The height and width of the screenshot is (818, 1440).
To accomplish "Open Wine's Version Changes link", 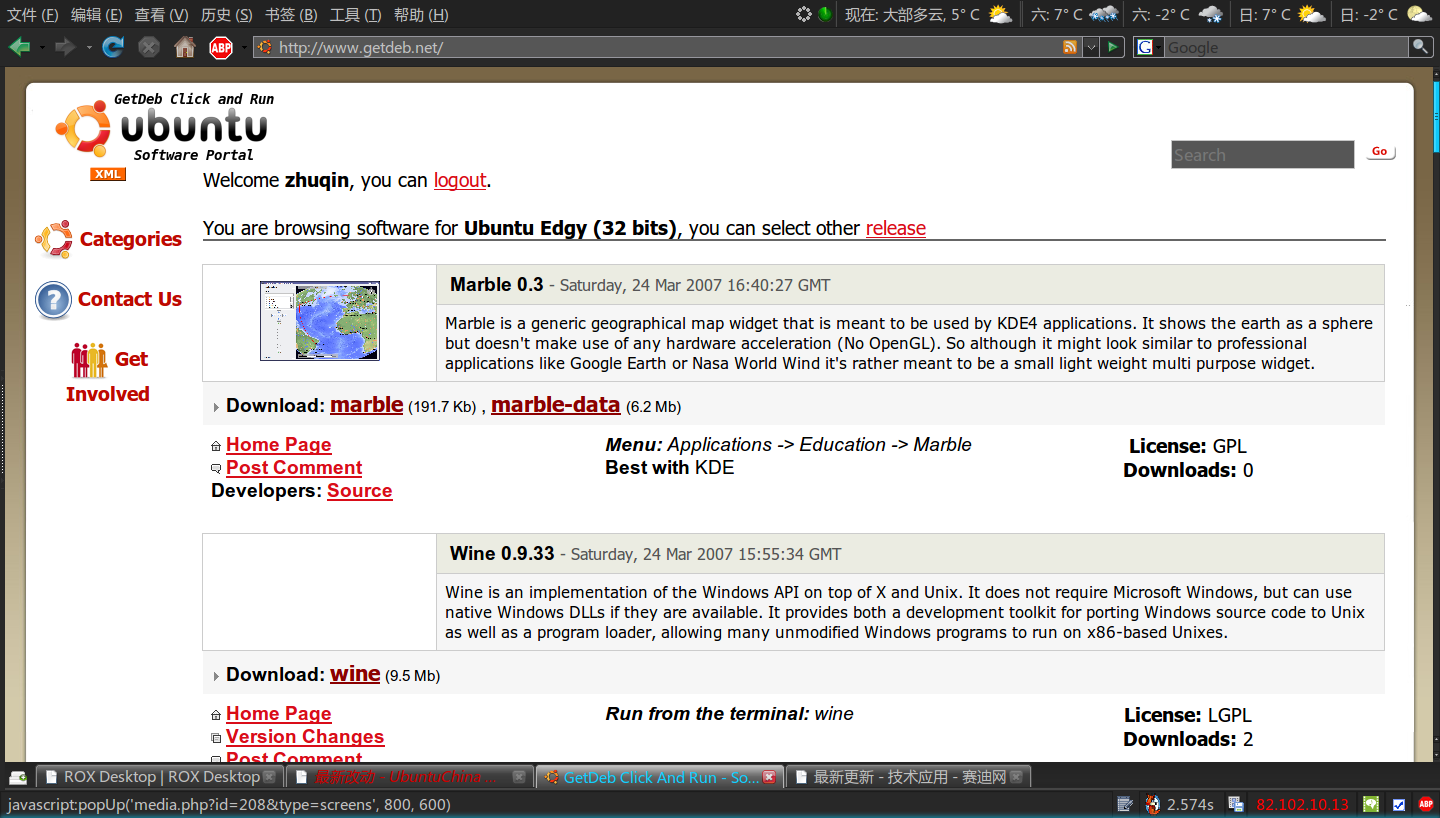I will point(305,737).
